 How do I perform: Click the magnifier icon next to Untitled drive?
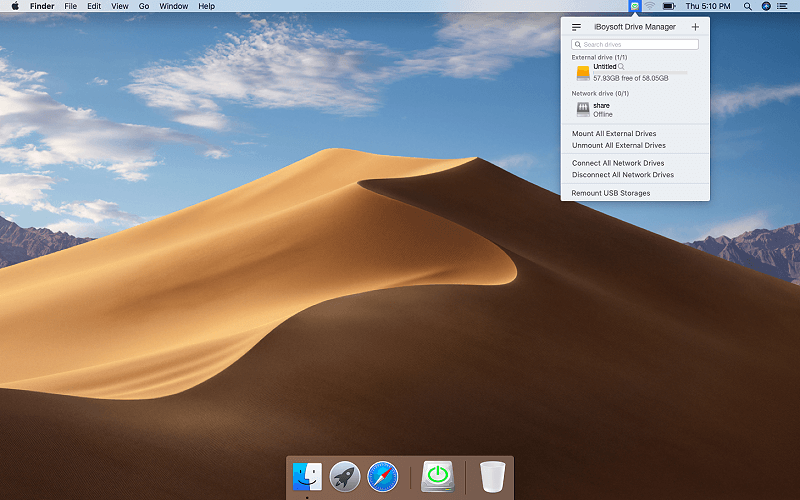(621, 67)
